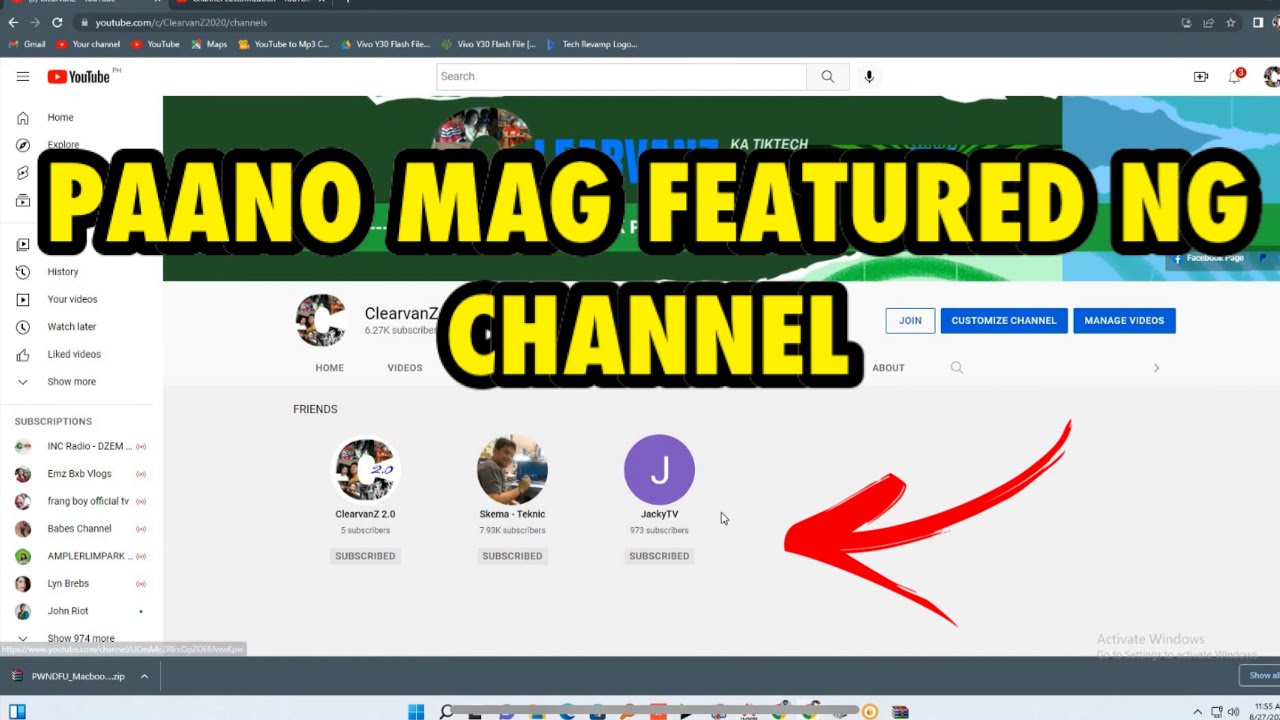Open the ClearvanZ 2.0 channel thumbnail

coord(365,470)
